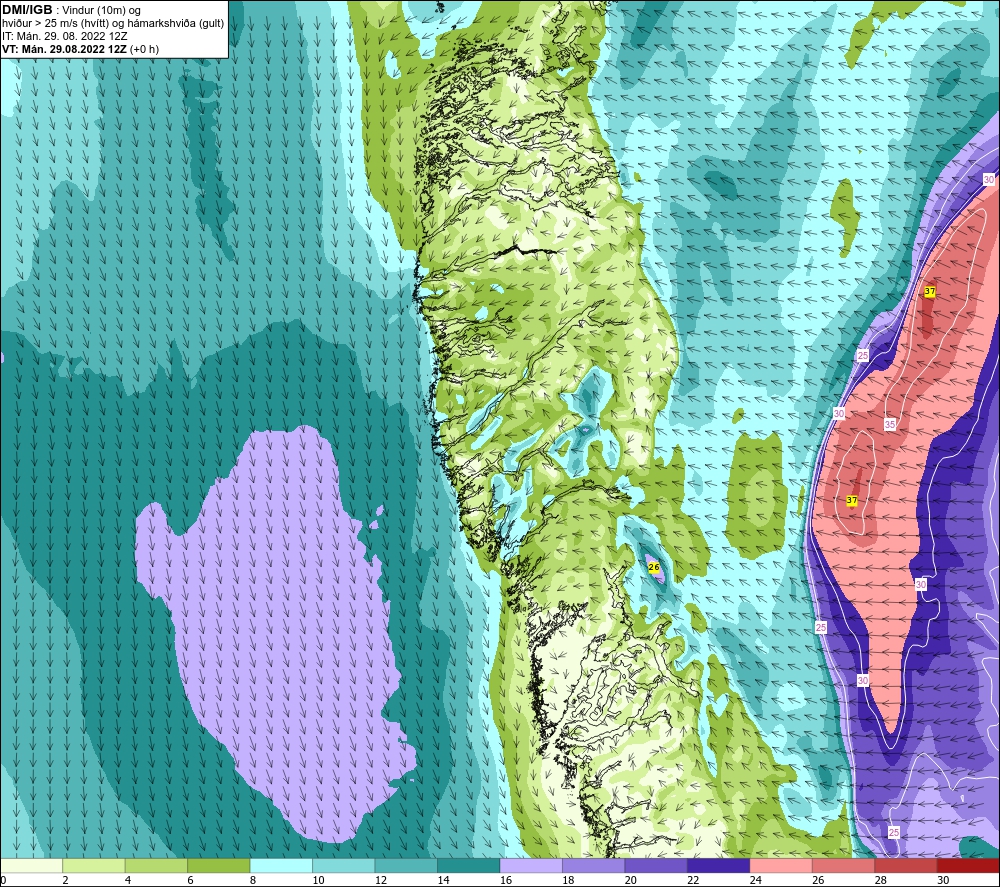This screenshot has width=1000, height=887.
Task: Select the dark teal 14–16 scale swatch
Action: [x=469, y=865]
